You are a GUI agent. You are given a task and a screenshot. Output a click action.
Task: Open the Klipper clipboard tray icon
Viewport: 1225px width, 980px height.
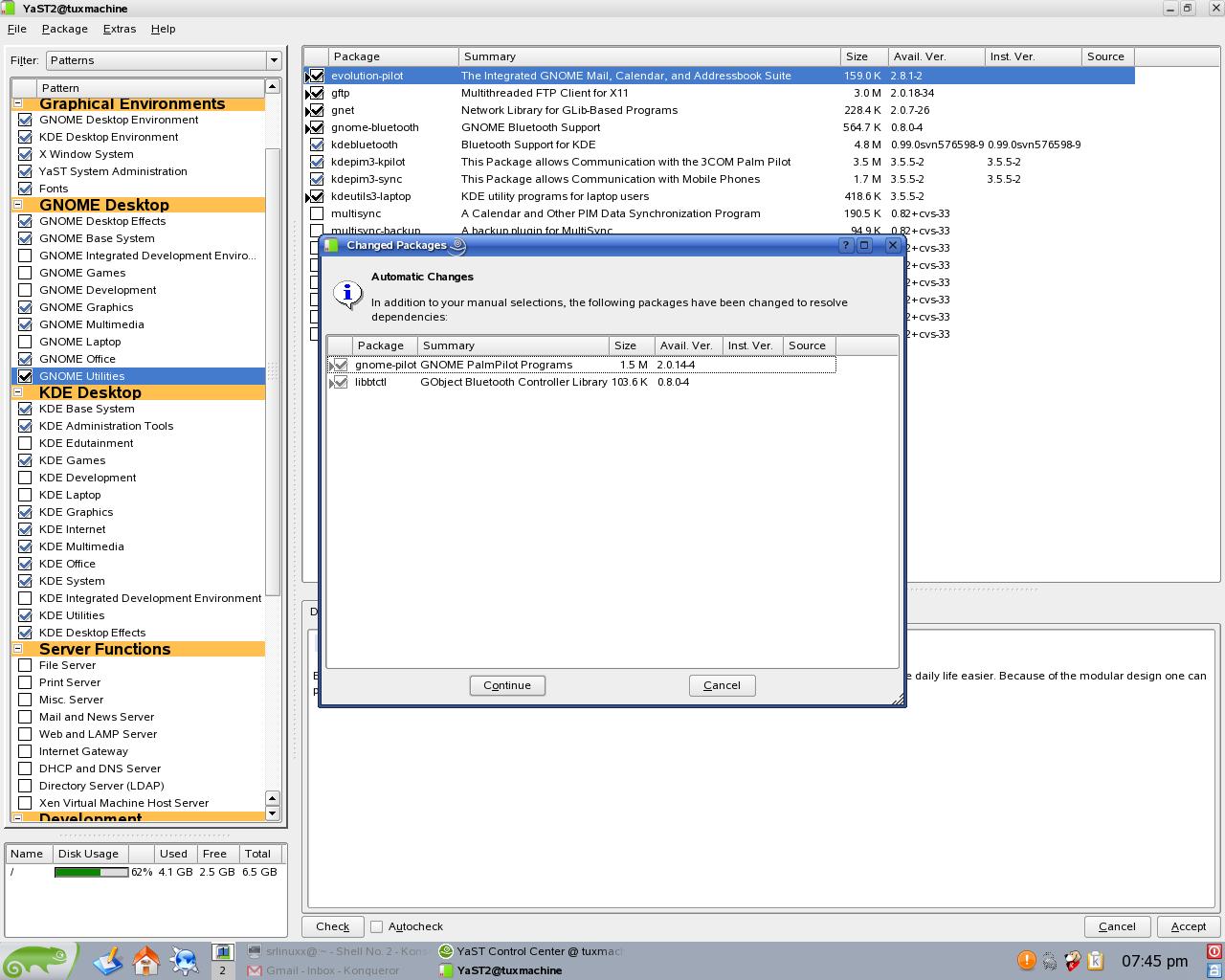[1096, 961]
